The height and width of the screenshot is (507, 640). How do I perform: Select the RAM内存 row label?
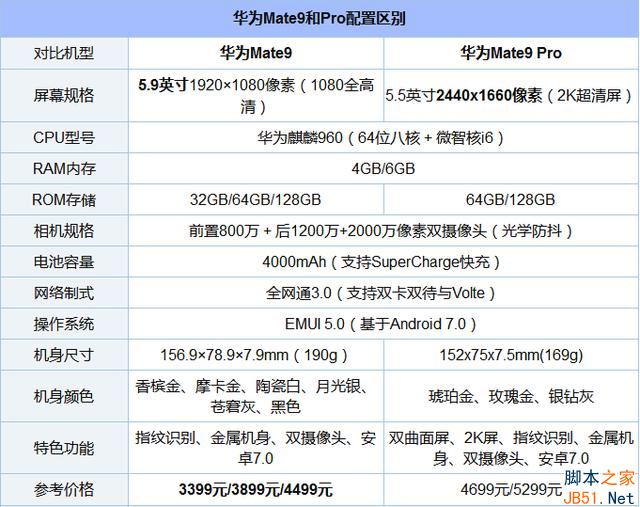[x=64, y=169]
